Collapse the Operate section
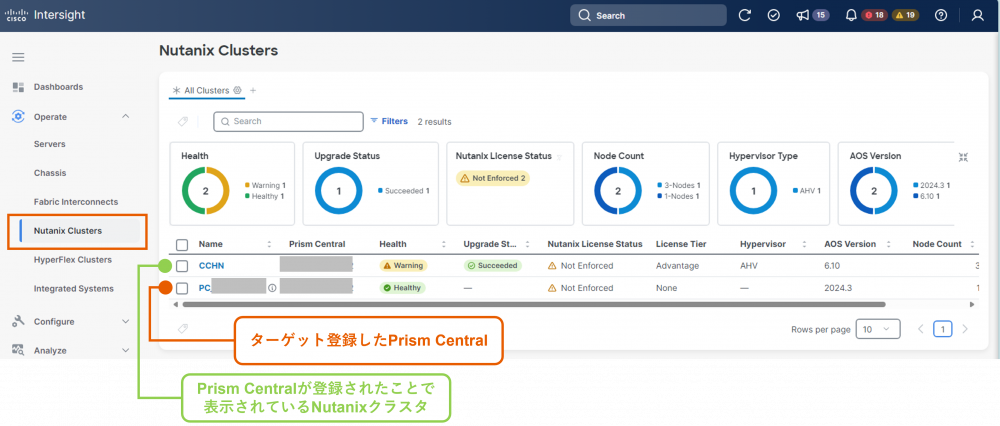Viewport: 1000px width, 426px height. point(126,117)
